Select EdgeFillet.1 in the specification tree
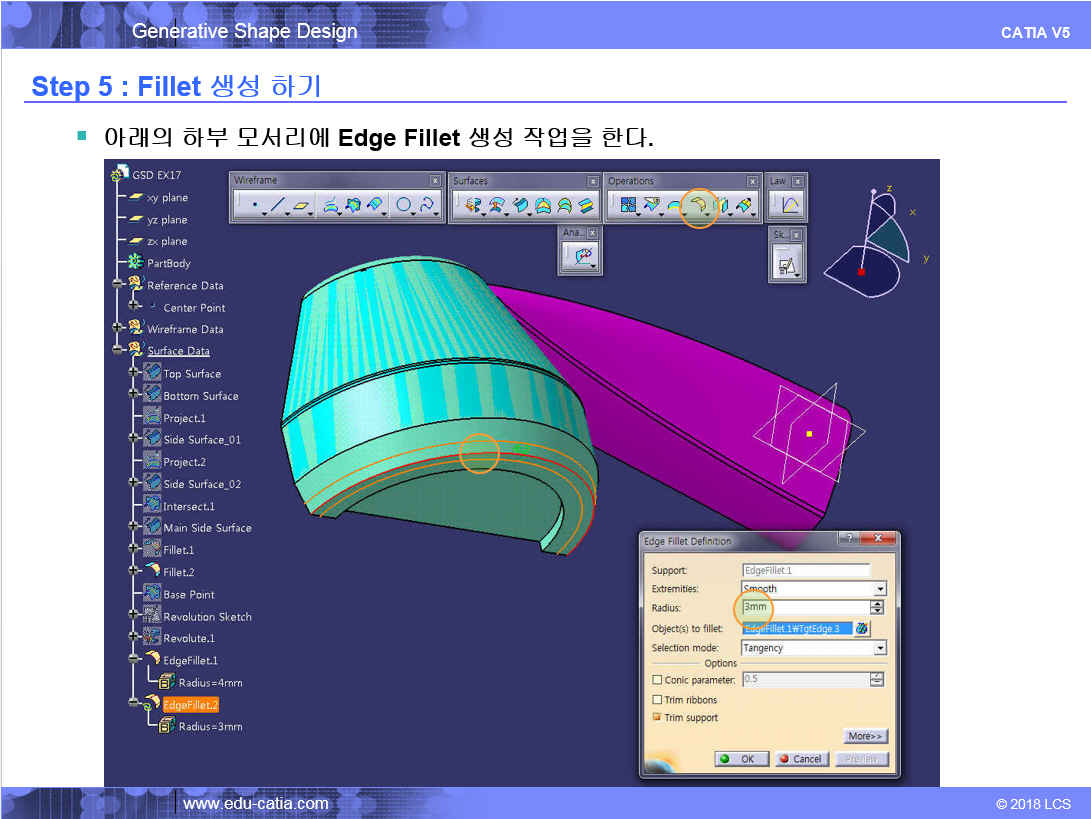 (190, 660)
